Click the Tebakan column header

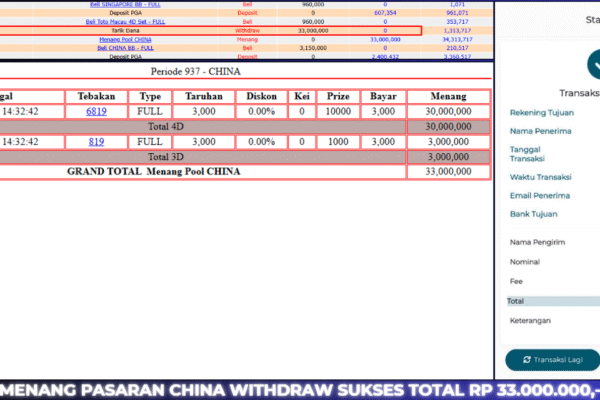(x=96, y=96)
